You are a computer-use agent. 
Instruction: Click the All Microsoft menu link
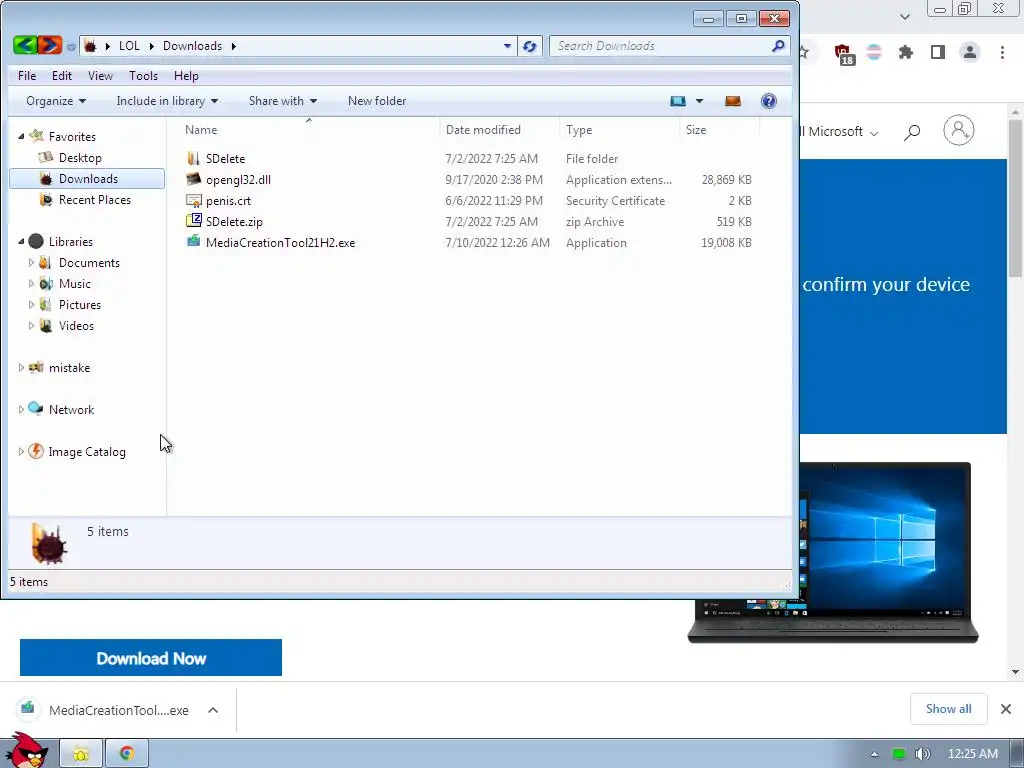pos(839,132)
